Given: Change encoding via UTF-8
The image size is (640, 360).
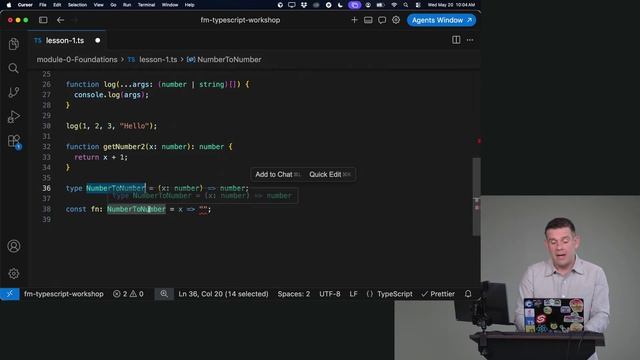Looking at the screenshot, I should pos(329,294).
